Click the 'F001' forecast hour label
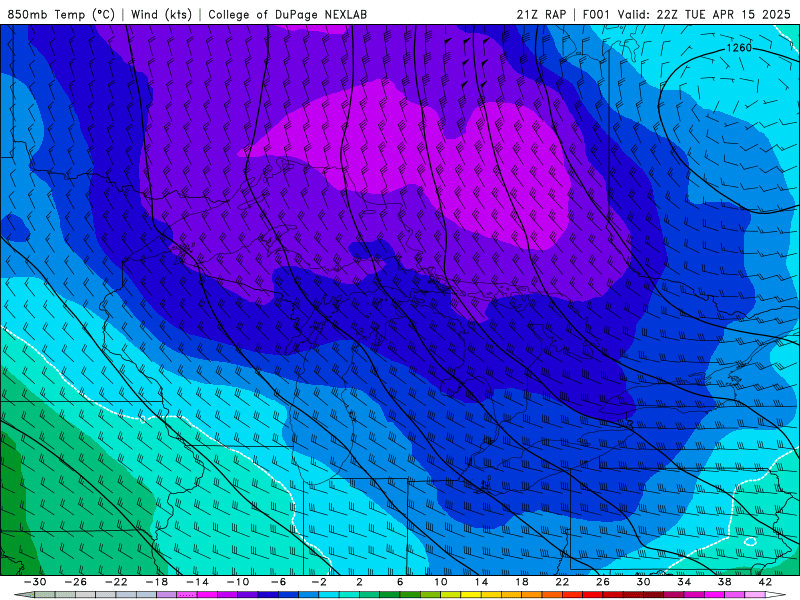This screenshot has height=600, width=800. tap(597, 14)
